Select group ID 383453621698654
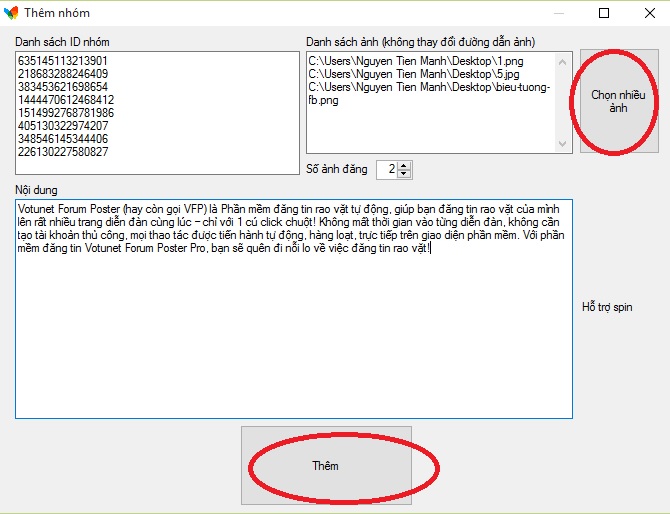The height and width of the screenshot is (514, 670). point(63,87)
